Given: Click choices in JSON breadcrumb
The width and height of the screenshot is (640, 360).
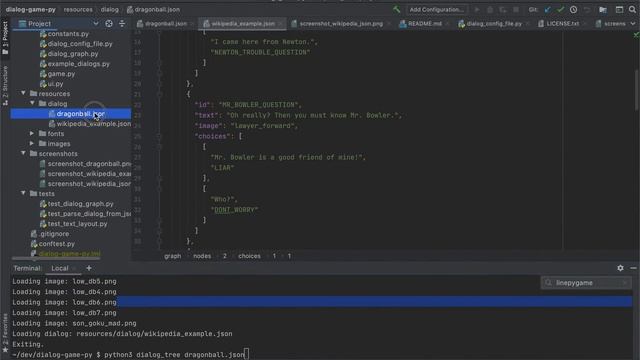Looking at the screenshot, I should click(249, 256).
